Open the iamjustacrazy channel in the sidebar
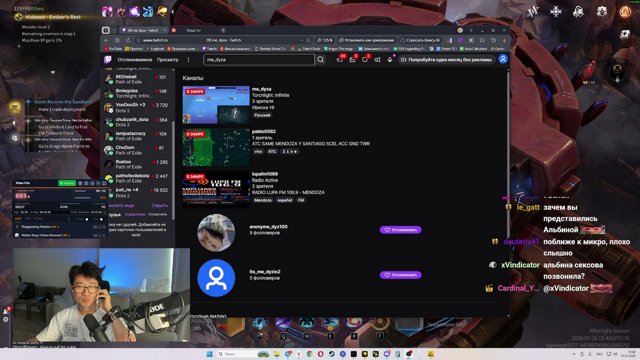640x360 pixels. click(137, 136)
